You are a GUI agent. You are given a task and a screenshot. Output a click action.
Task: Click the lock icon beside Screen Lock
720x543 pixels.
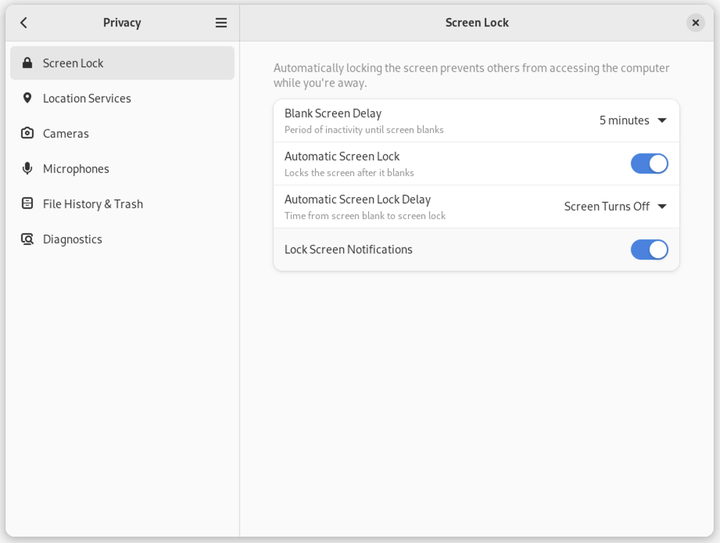(x=27, y=63)
